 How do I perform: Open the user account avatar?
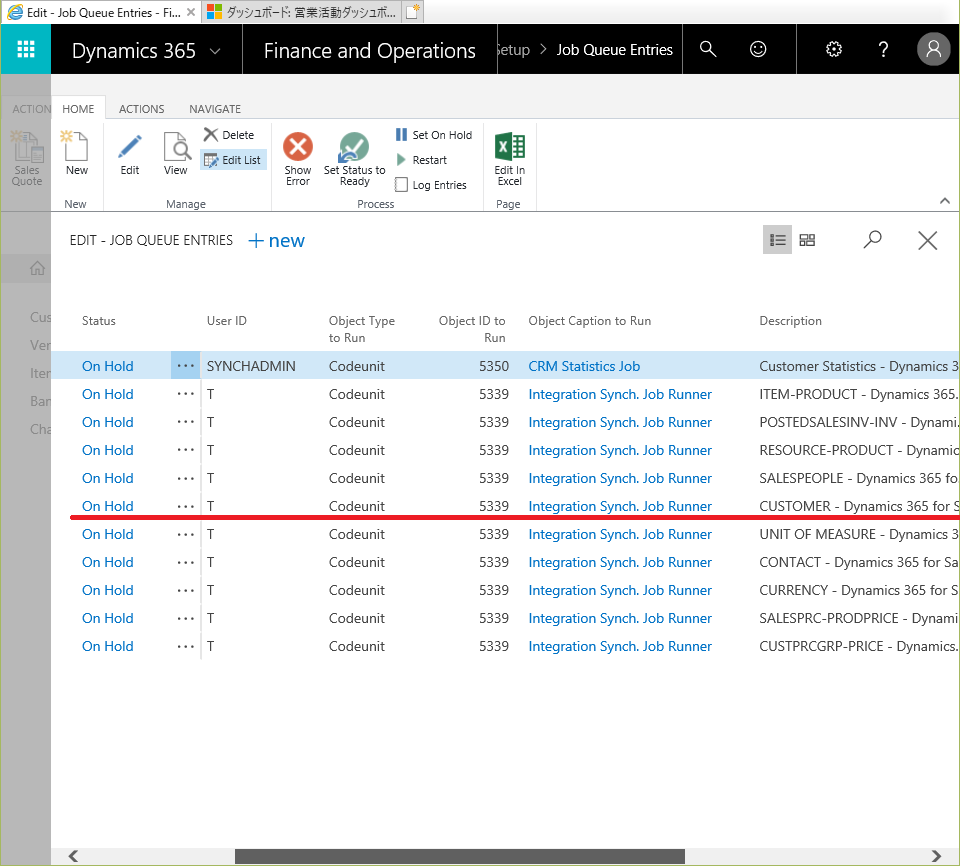pos(933,49)
